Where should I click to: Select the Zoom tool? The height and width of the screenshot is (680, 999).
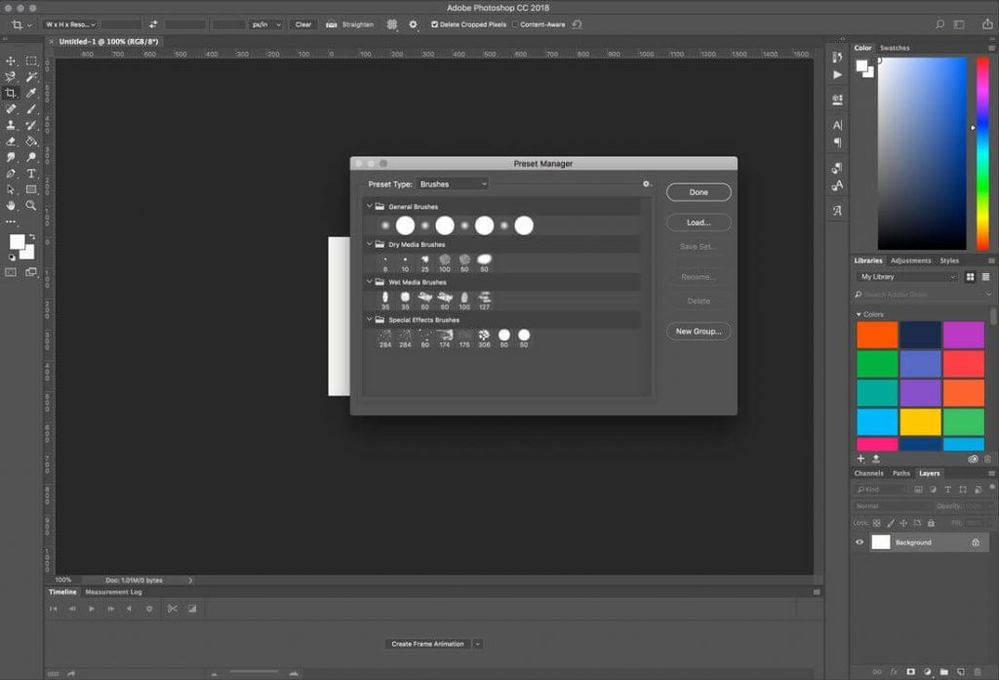click(31, 205)
